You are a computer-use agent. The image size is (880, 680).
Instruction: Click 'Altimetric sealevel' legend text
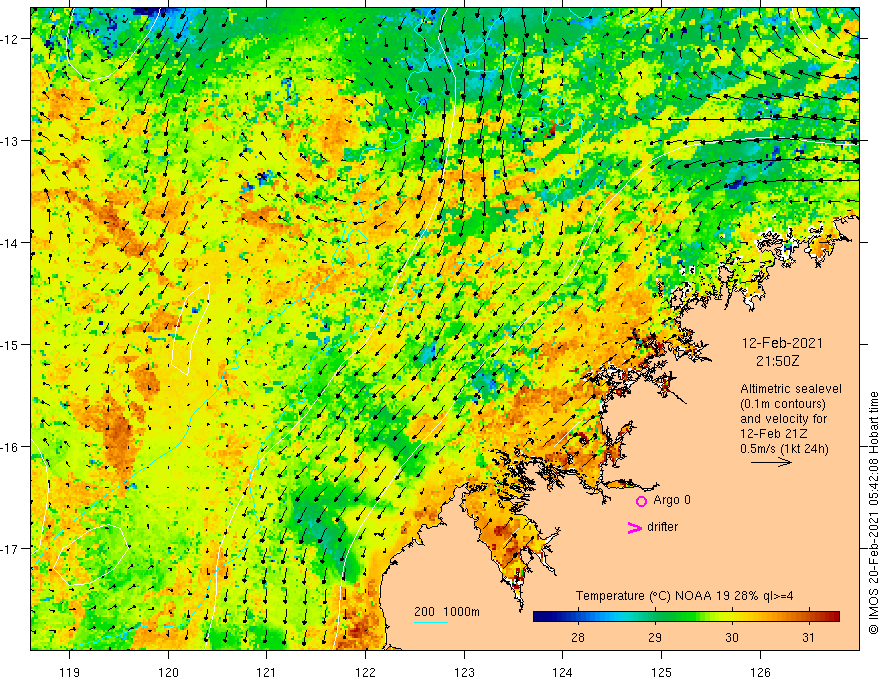(x=791, y=389)
